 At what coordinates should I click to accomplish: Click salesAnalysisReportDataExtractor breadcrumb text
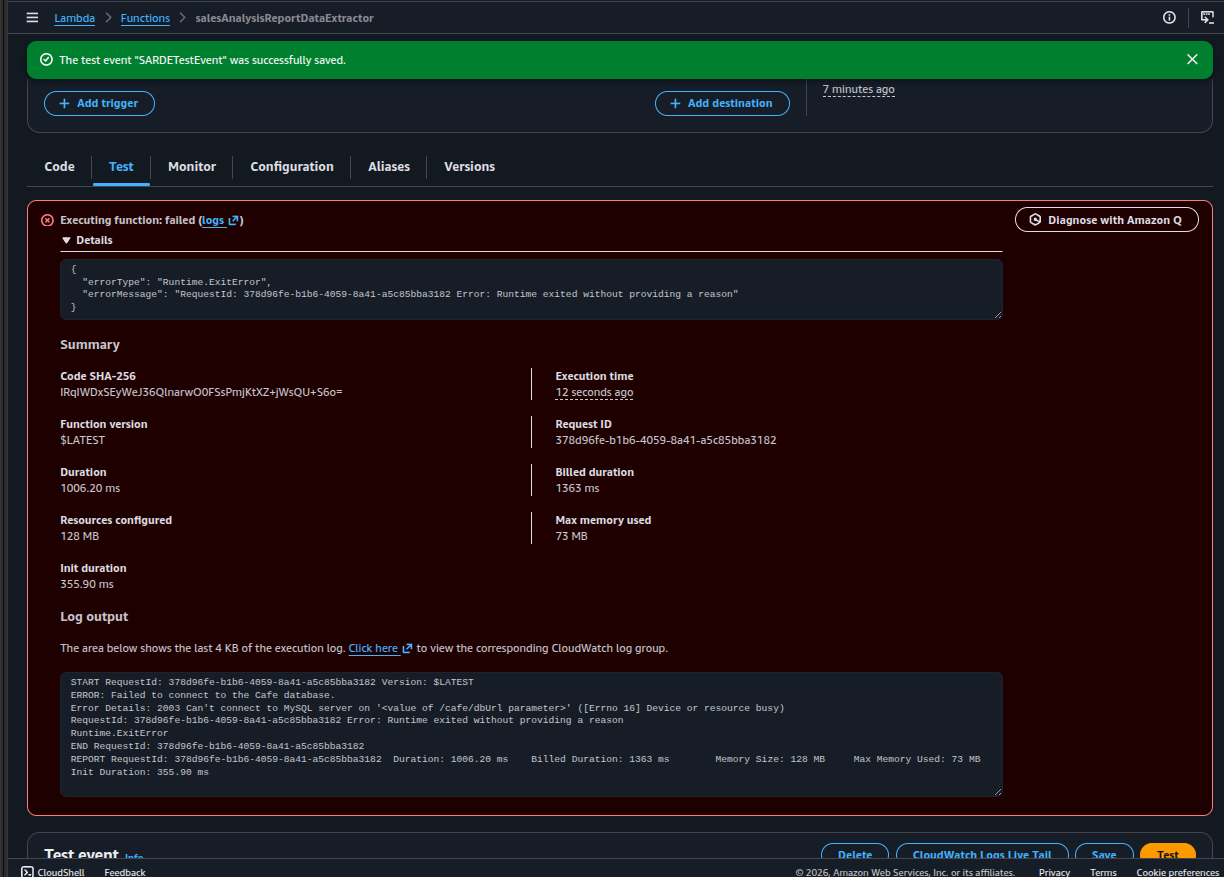285,18
